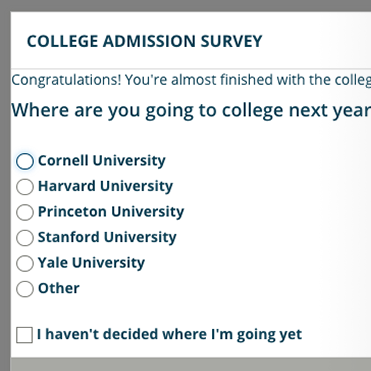Screen dimensions: 371x371
Task: Select the Cornell University radio button
Action: point(25,161)
